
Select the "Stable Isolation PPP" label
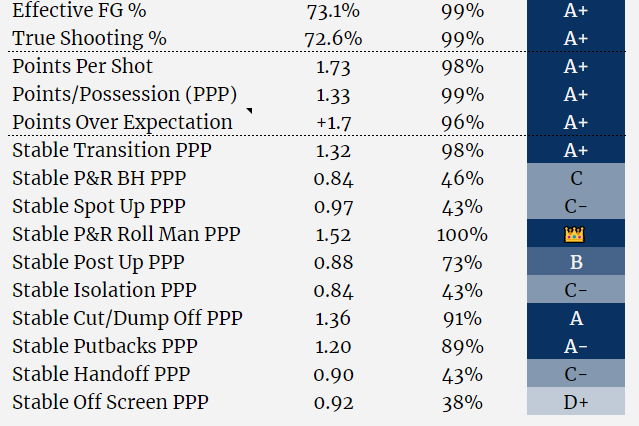click(x=105, y=291)
